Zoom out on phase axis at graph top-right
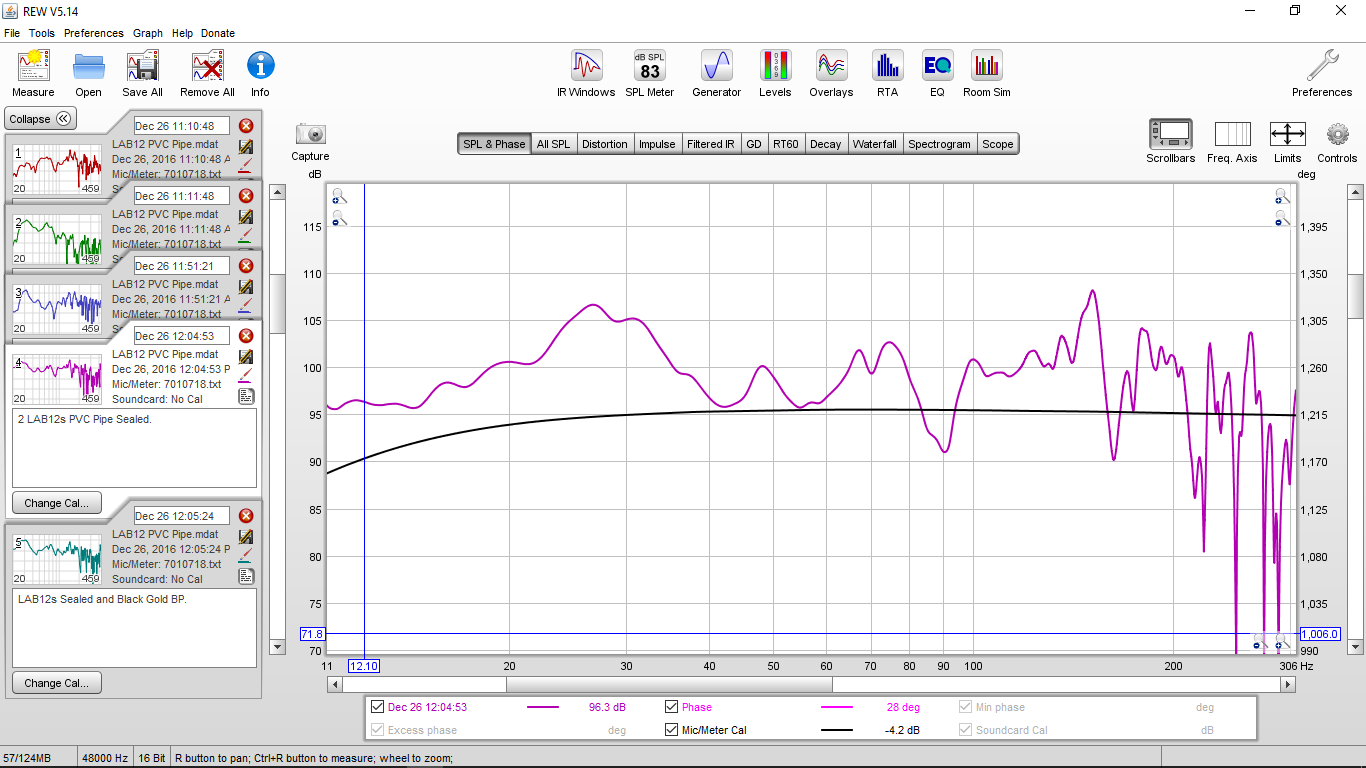This screenshot has width=1366, height=768. pos(1282,218)
